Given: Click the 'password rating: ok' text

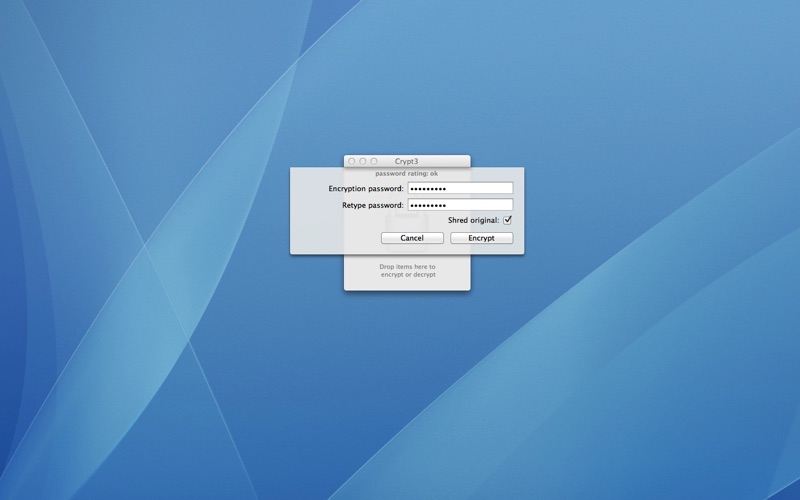Looking at the screenshot, I should point(407,174).
